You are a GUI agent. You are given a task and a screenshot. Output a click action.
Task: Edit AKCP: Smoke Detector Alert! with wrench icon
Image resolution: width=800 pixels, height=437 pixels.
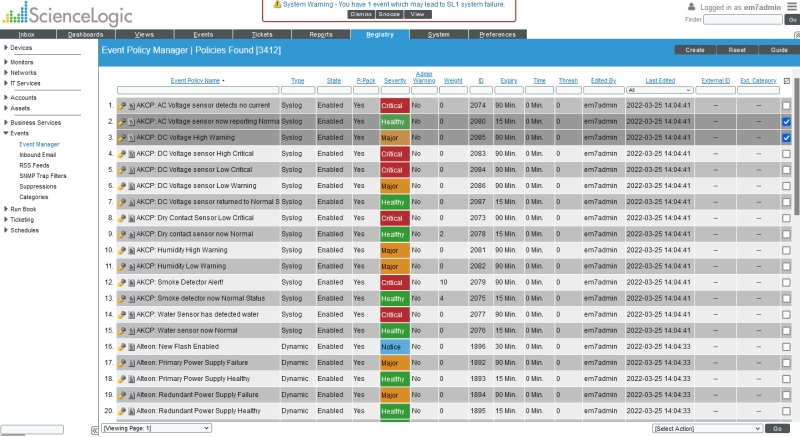122,282
